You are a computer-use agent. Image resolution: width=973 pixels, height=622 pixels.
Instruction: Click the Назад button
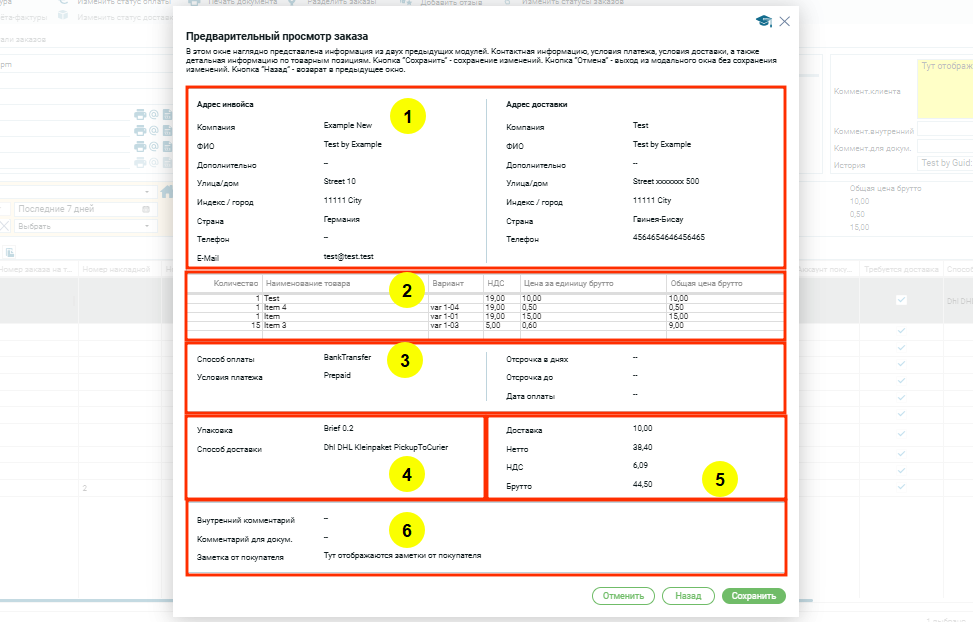pyautogui.click(x=686, y=595)
